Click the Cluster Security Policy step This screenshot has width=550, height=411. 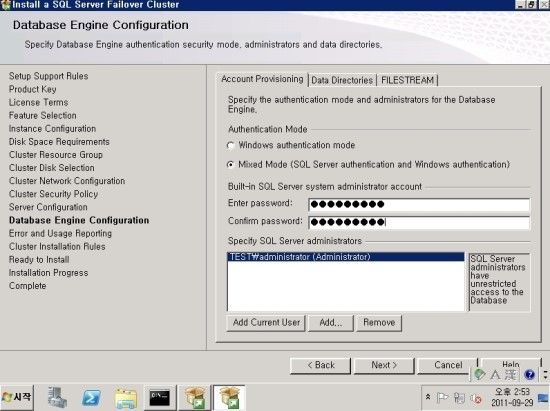point(53,194)
